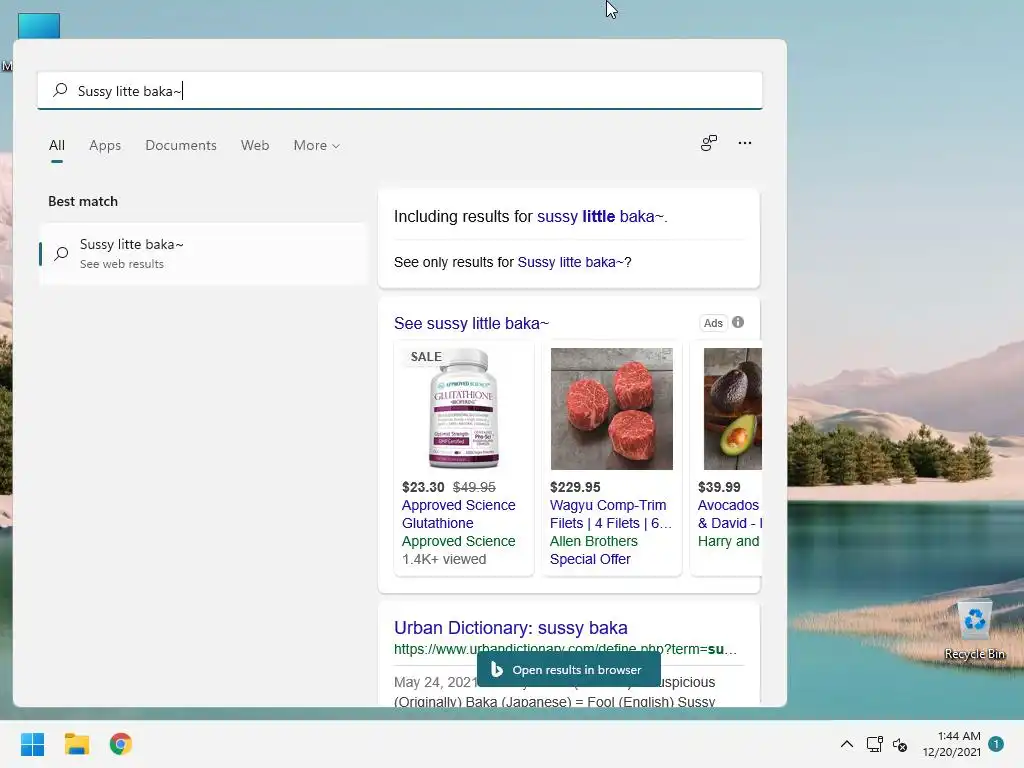
Task: Open the avocados product image
Action: pyautogui.click(x=732, y=408)
